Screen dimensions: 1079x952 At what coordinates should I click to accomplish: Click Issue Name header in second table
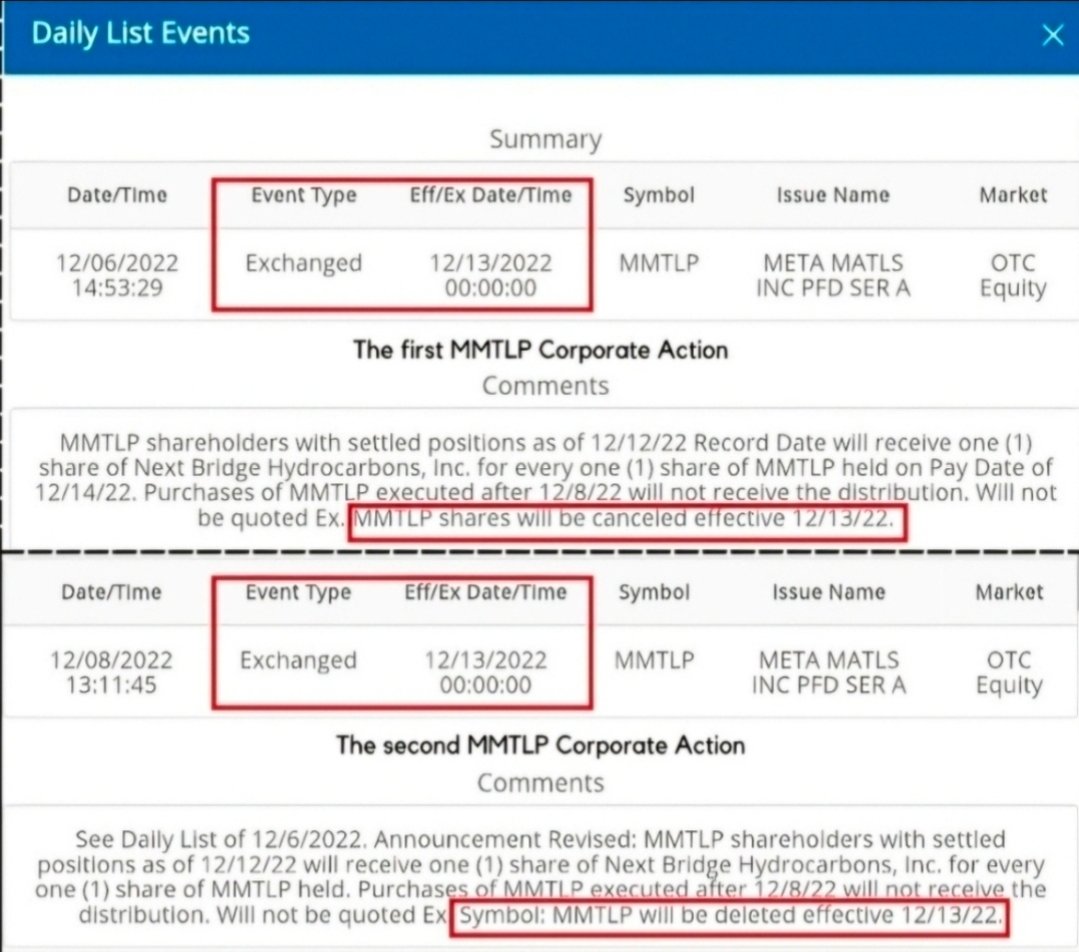[829, 593]
